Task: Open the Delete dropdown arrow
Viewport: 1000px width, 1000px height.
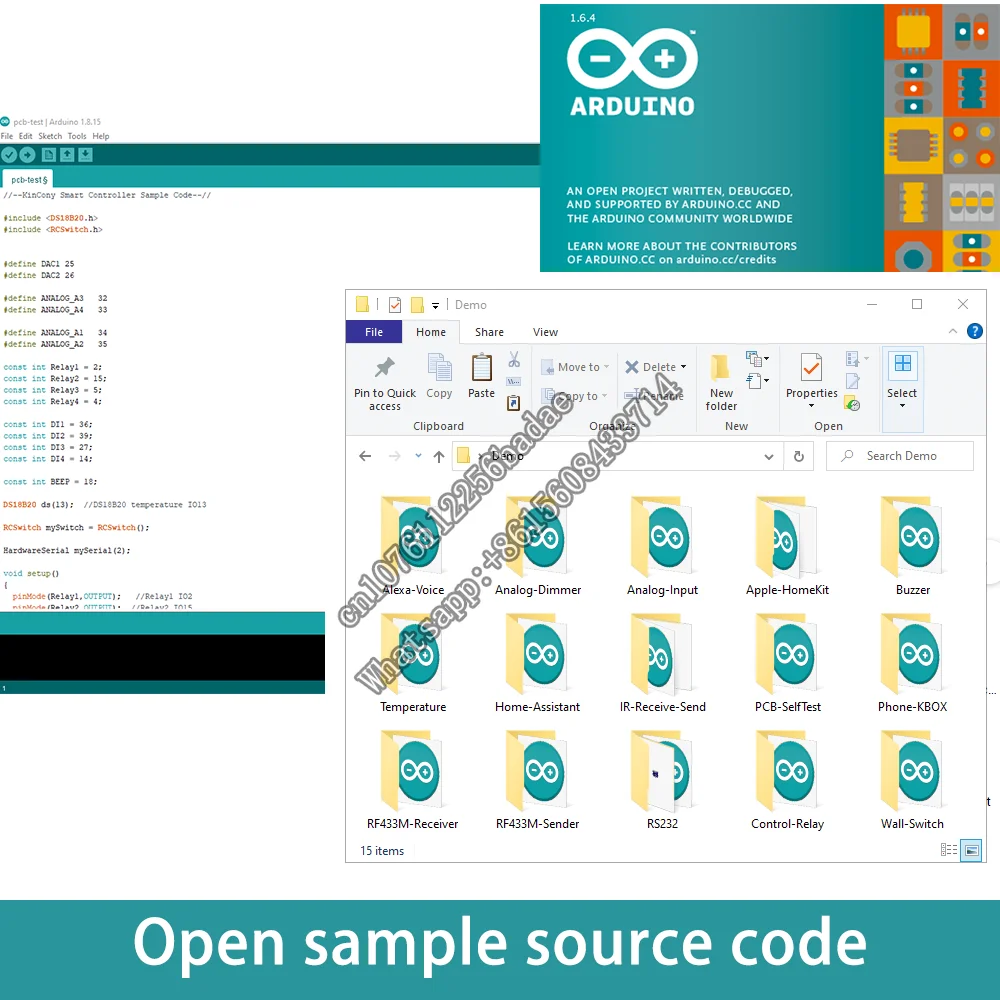Action: click(x=684, y=367)
